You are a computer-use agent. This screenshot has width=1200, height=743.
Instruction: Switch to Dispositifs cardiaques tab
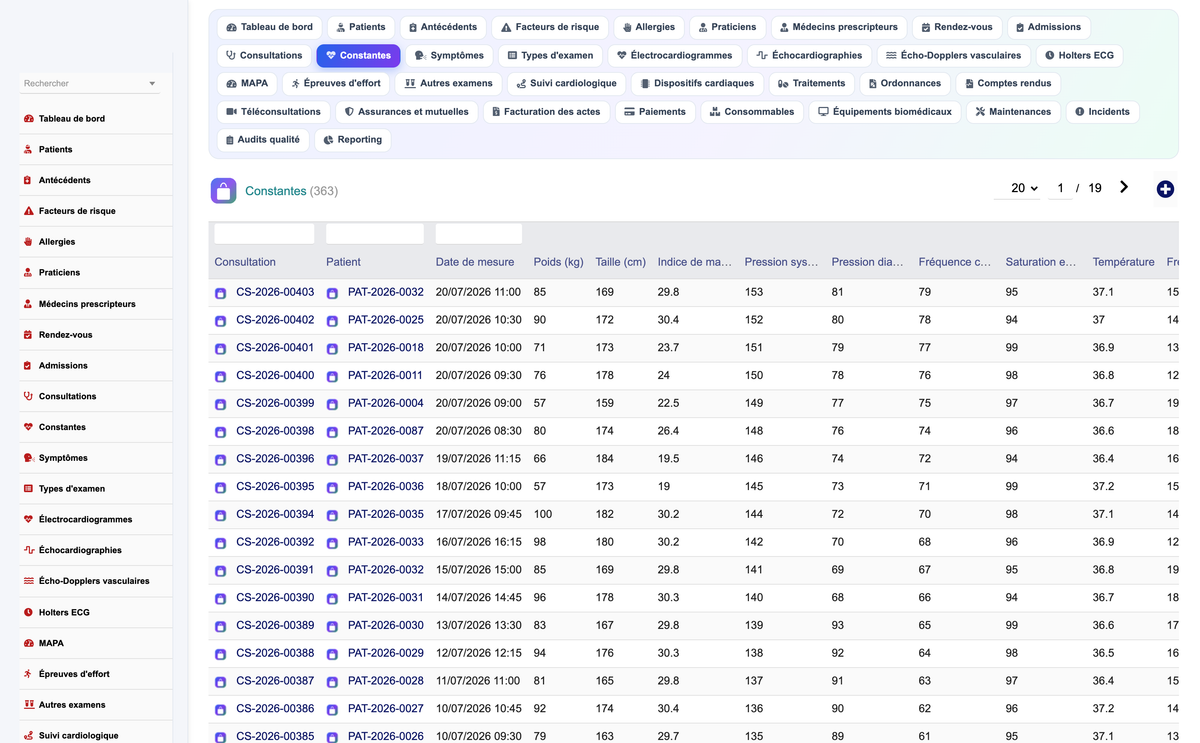tap(698, 83)
